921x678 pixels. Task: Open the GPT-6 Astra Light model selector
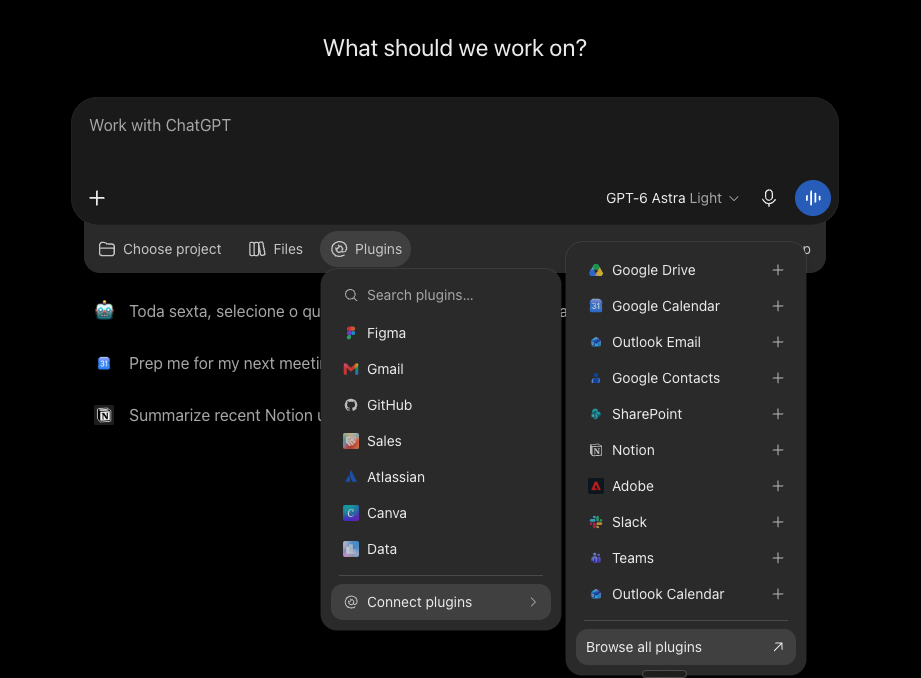pos(672,198)
